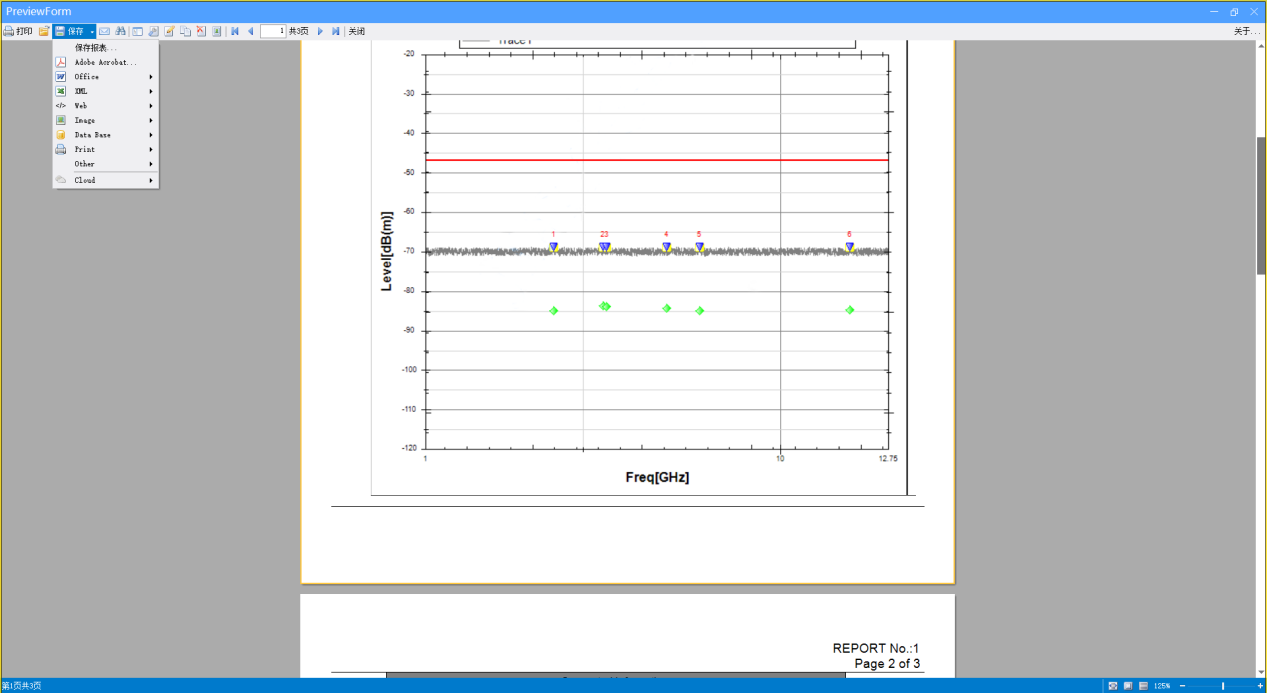Expand the Data Base submenu arrow

pyautogui.click(x=152, y=135)
